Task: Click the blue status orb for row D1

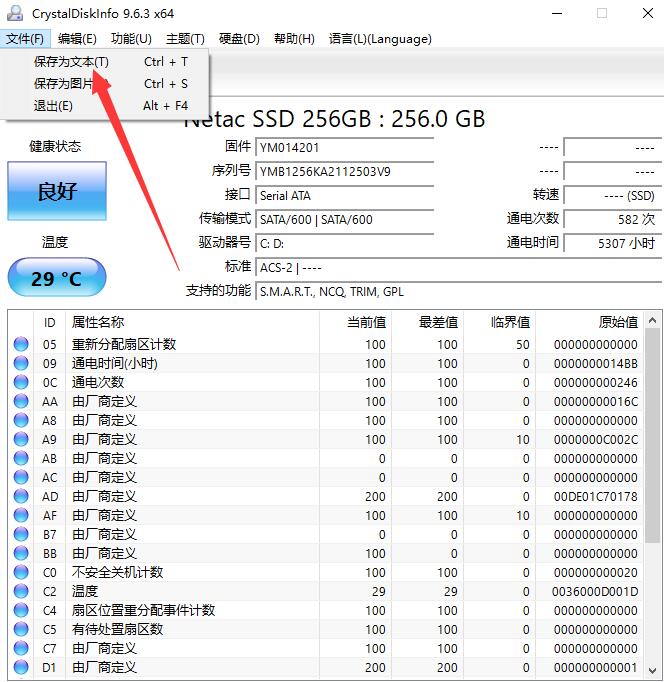Action: pos(21,667)
